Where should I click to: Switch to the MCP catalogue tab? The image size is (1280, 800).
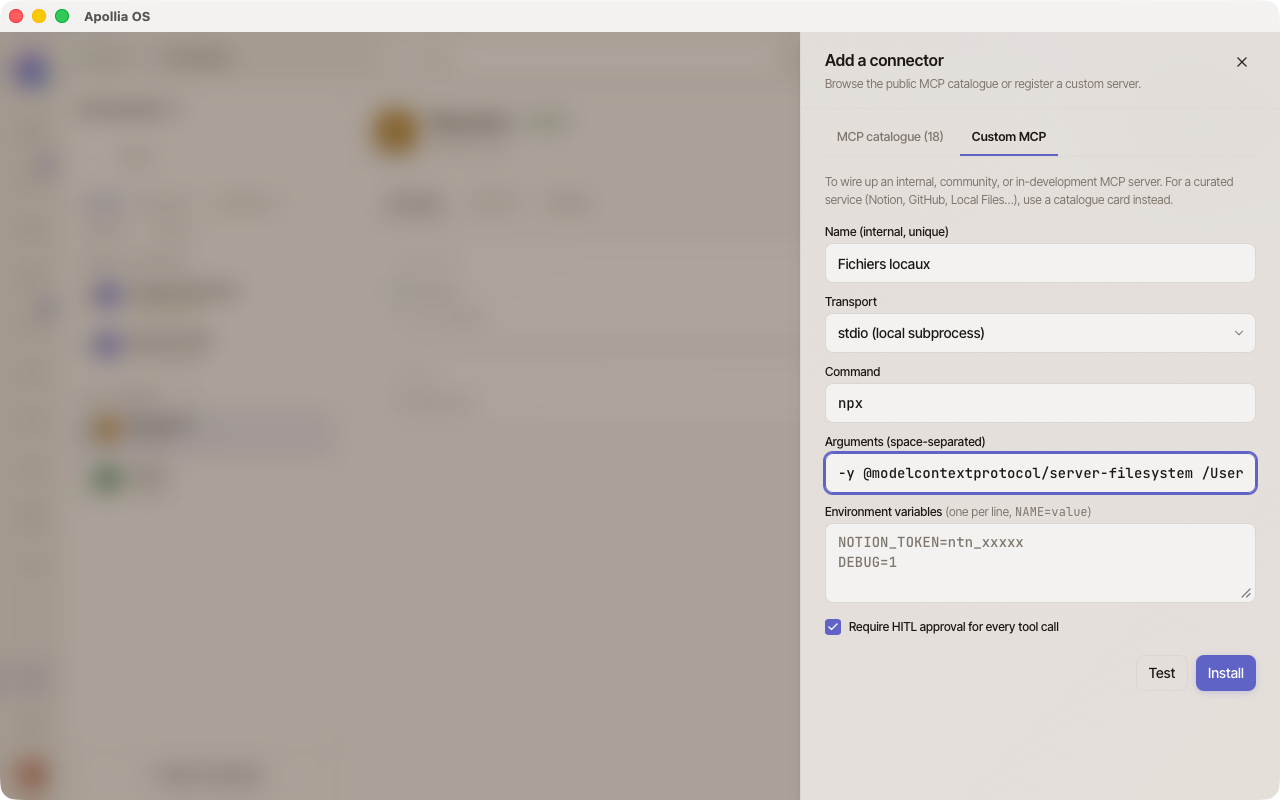[890, 137]
